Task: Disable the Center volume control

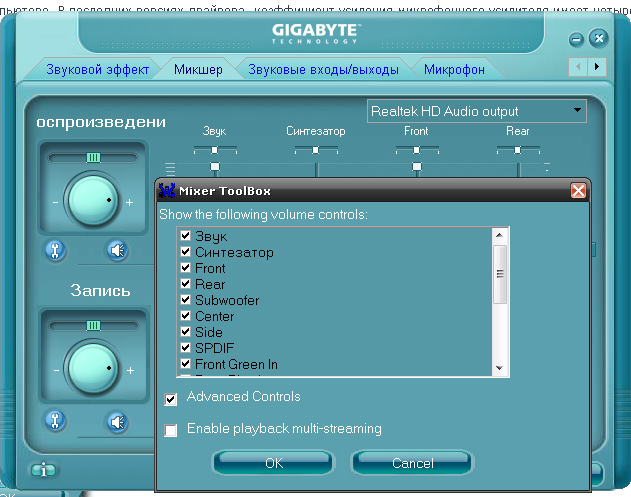Action: (186, 315)
